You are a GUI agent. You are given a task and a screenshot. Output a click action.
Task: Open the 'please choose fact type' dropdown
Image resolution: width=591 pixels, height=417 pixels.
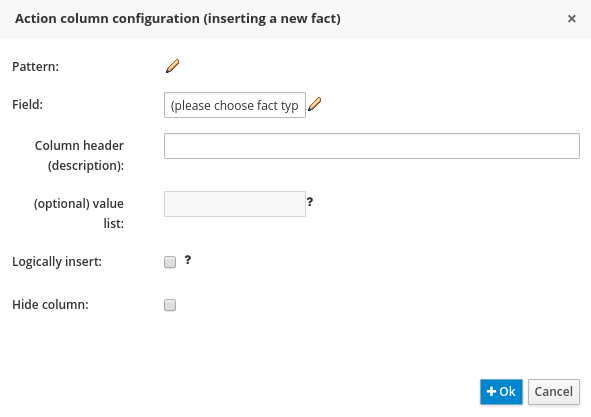(235, 105)
